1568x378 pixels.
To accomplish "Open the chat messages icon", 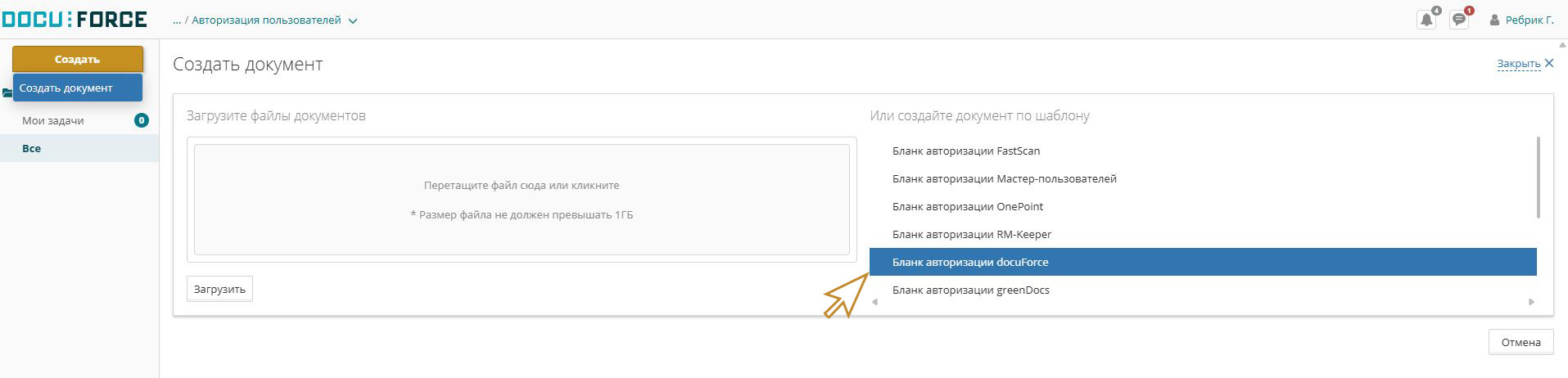I will [1459, 20].
